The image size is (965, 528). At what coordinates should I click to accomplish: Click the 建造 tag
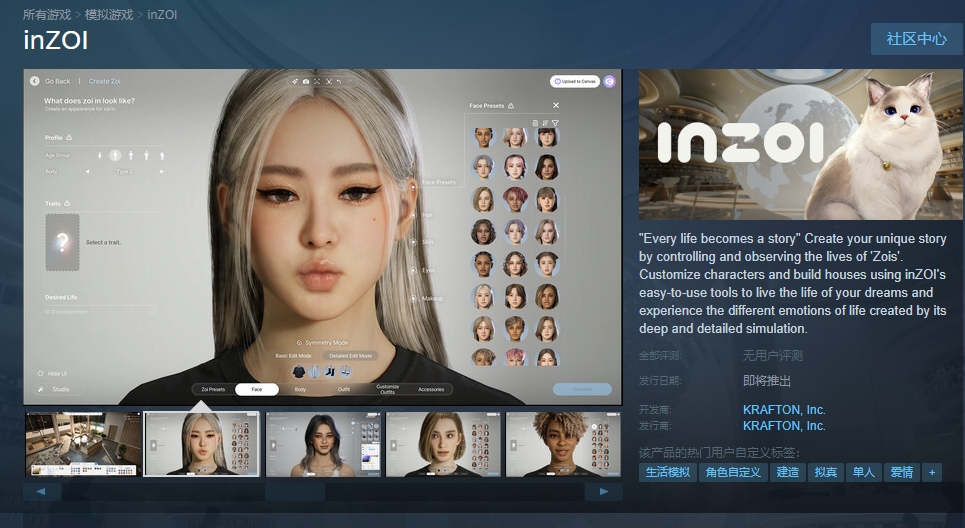[787, 472]
